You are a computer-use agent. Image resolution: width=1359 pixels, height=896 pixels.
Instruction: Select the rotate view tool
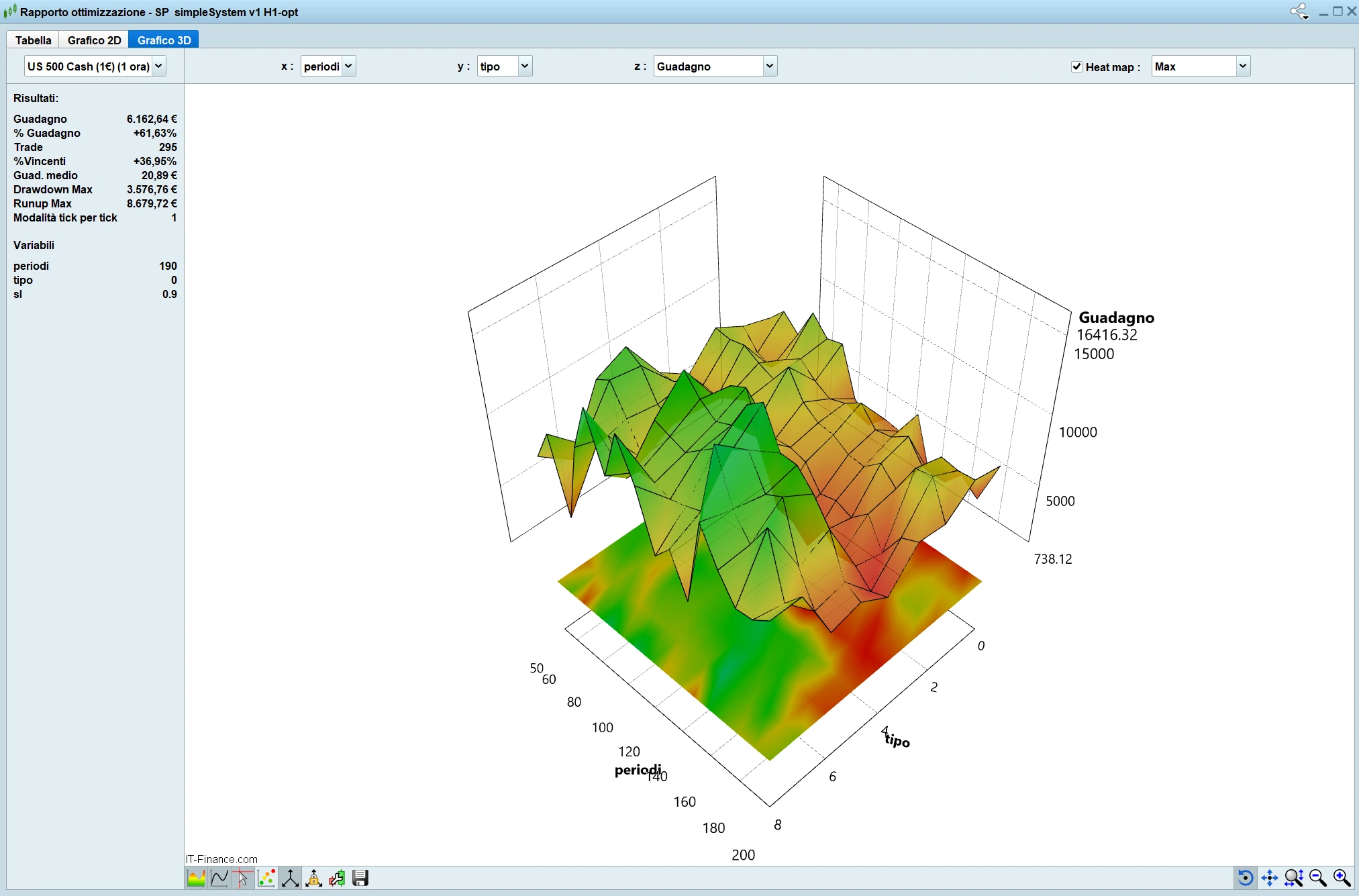1245,878
